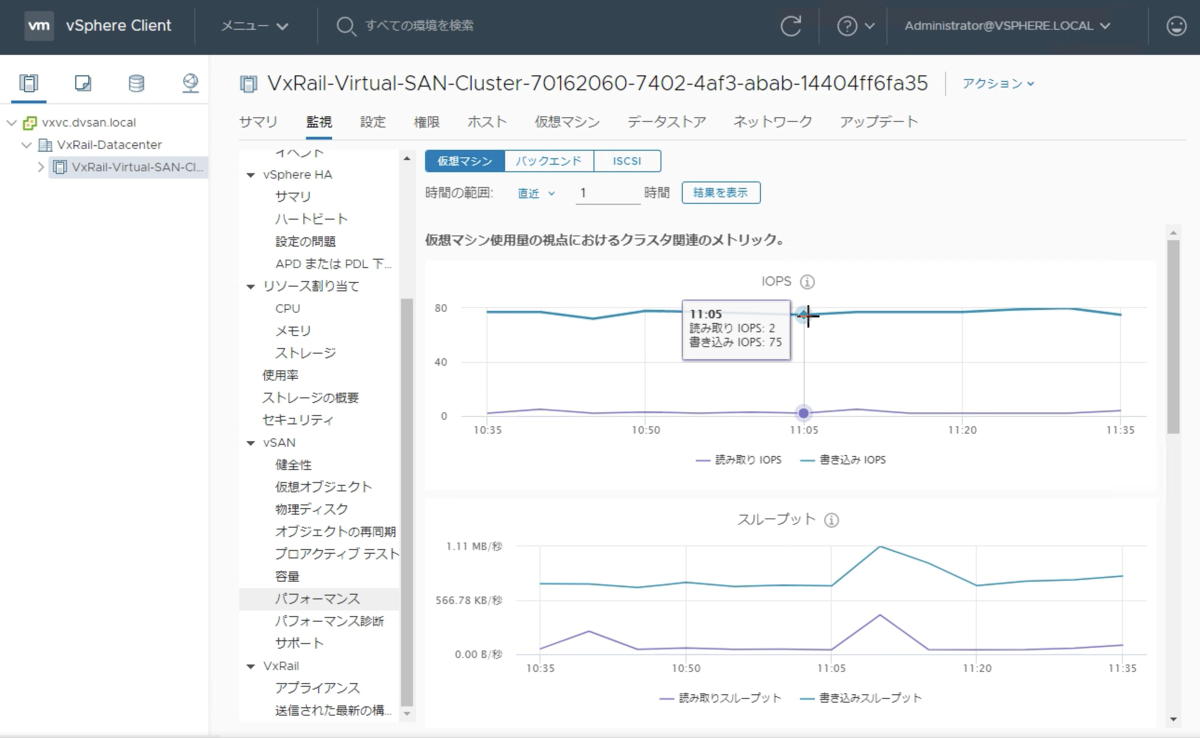
Task: Click the VxRail-Datacenter icon in tree
Action: click(45, 145)
